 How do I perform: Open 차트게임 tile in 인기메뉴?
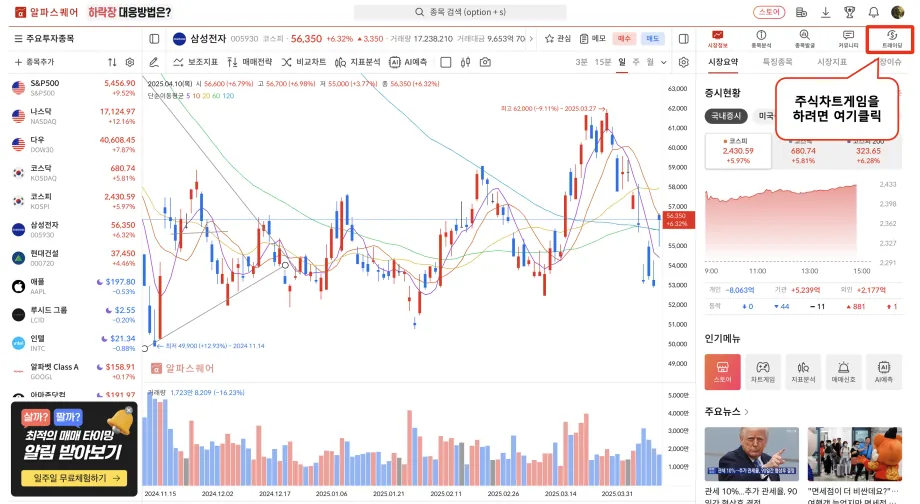click(763, 372)
